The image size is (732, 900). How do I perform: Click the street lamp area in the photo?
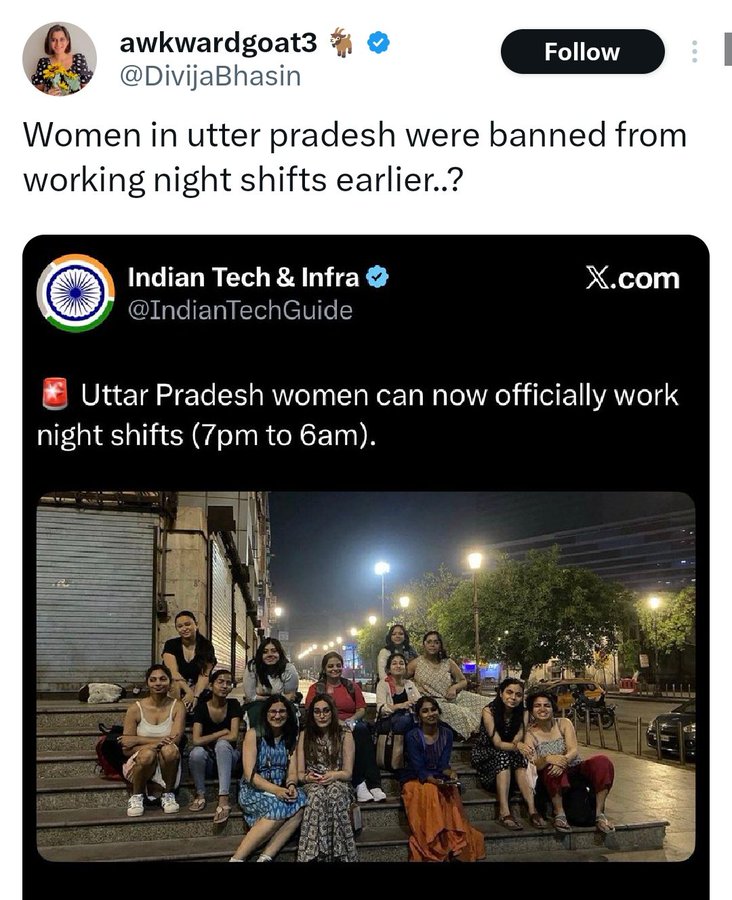(475, 562)
